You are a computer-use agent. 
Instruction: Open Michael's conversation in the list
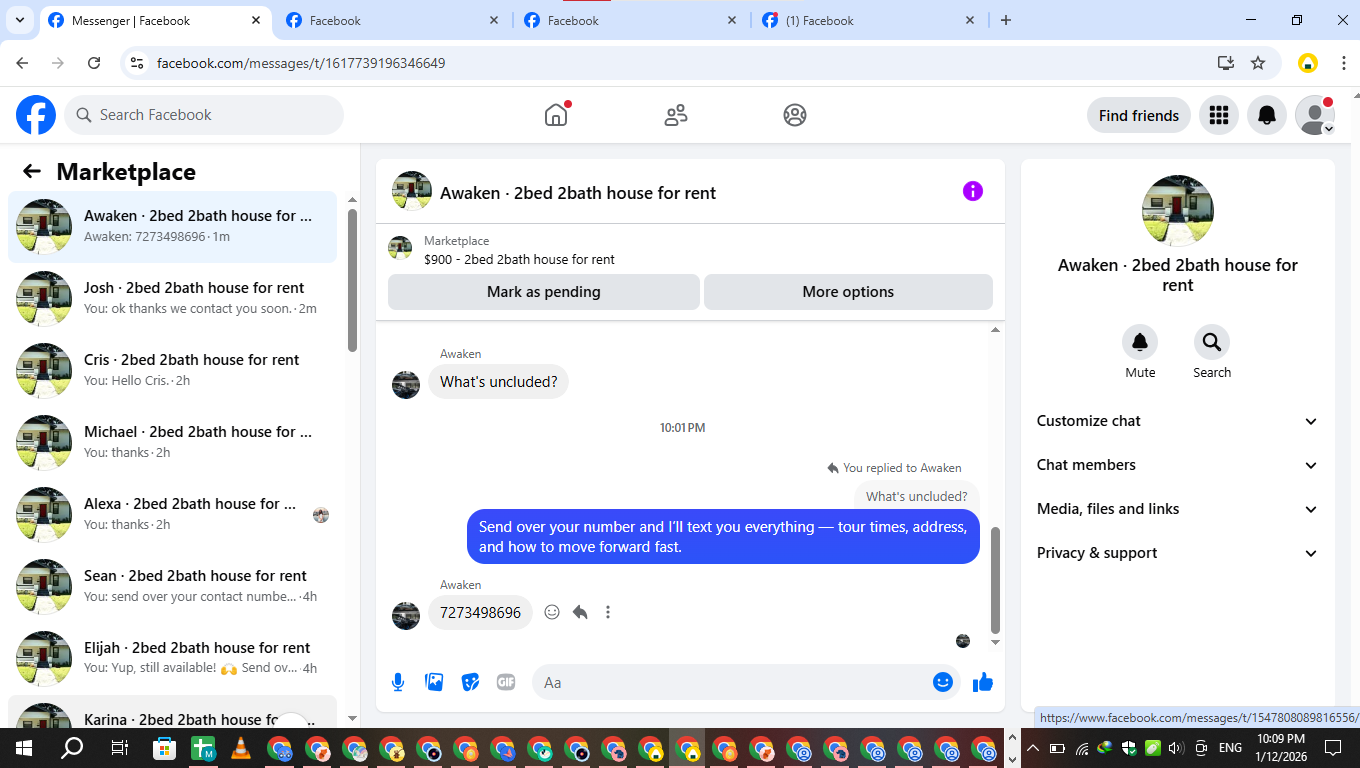pos(172,442)
